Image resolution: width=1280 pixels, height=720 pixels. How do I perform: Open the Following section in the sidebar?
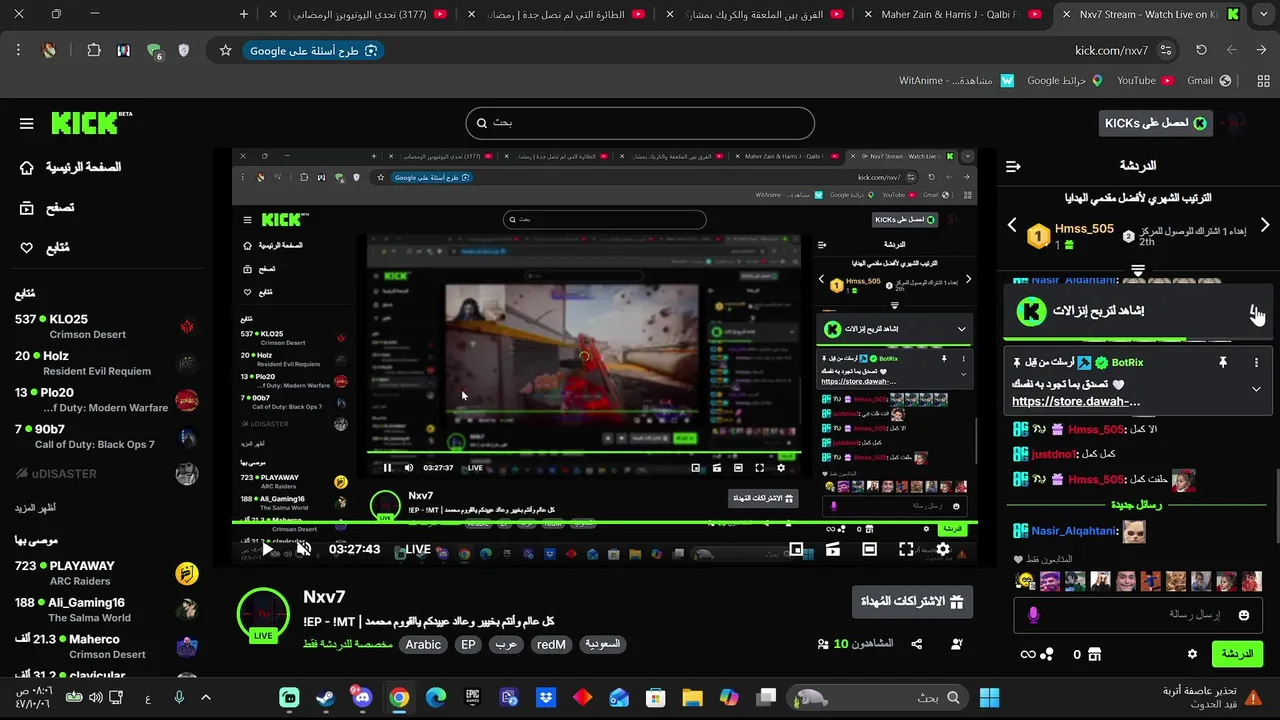point(45,248)
